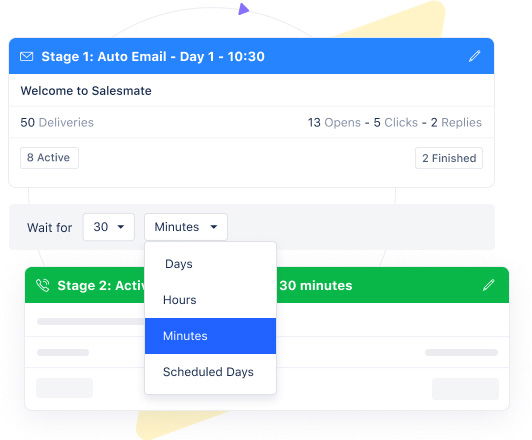Open the 13 Opens stat
The image size is (532, 440).
click(x=334, y=122)
